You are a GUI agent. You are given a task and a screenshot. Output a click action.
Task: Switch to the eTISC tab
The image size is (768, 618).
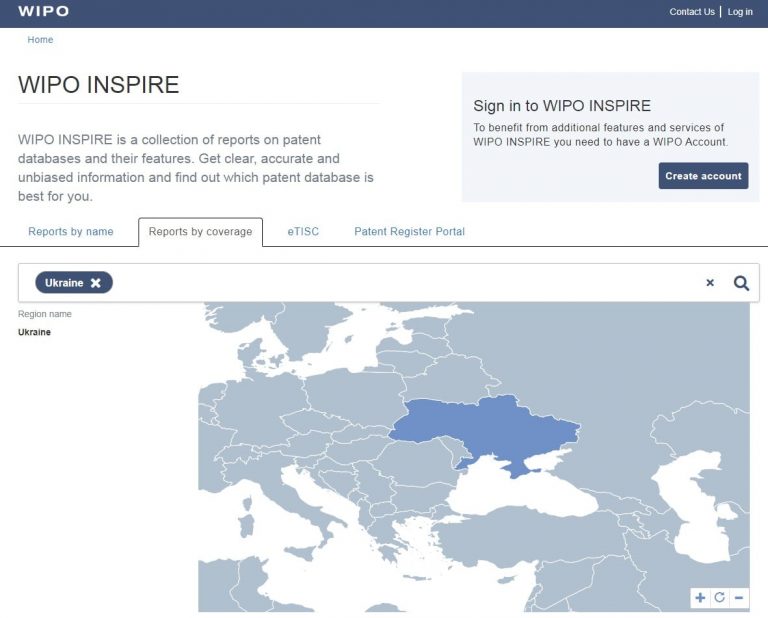pyautogui.click(x=303, y=232)
